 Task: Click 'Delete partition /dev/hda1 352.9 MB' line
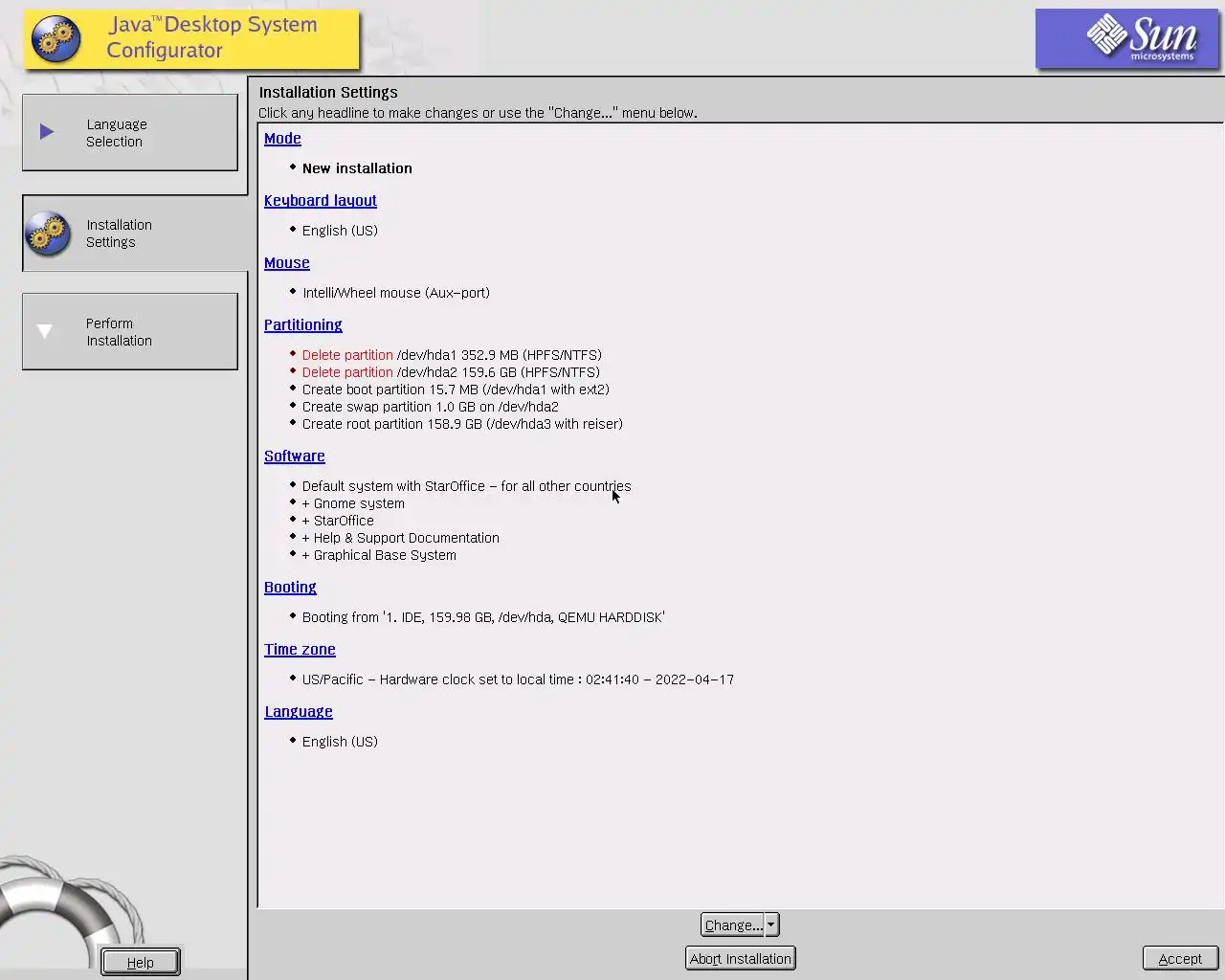click(452, 355)
